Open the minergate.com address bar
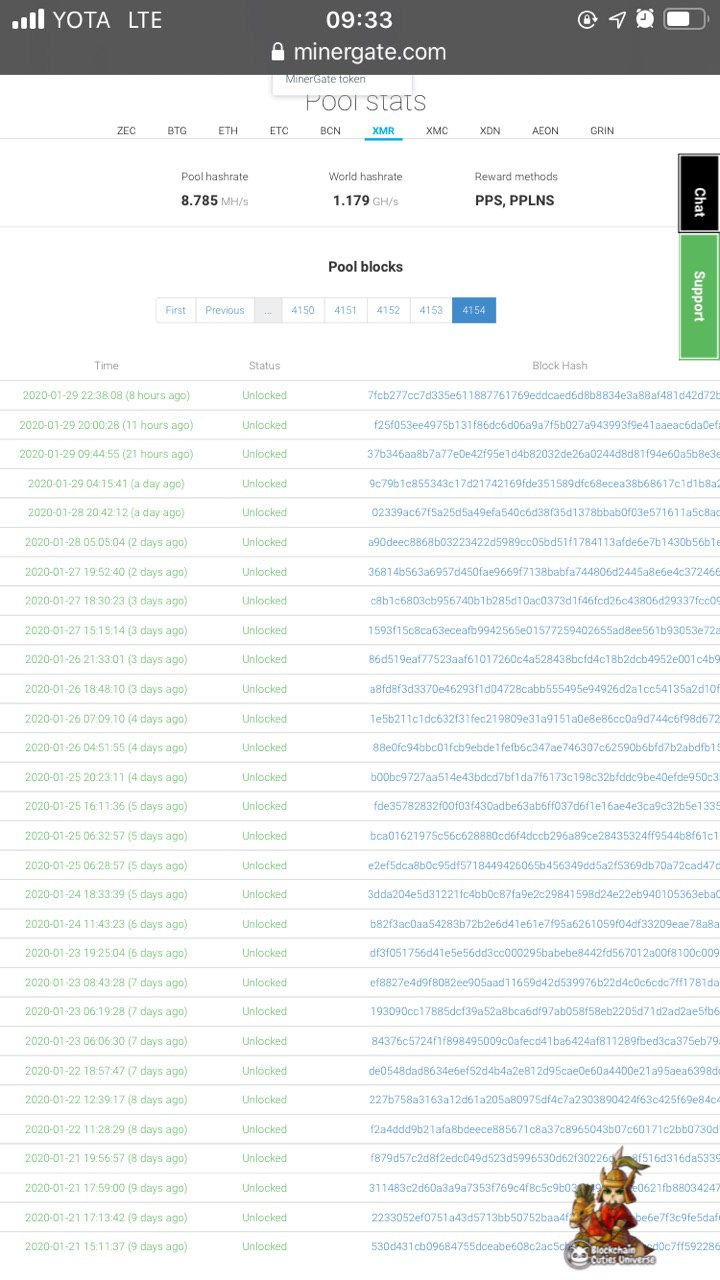 click(360, 52)
